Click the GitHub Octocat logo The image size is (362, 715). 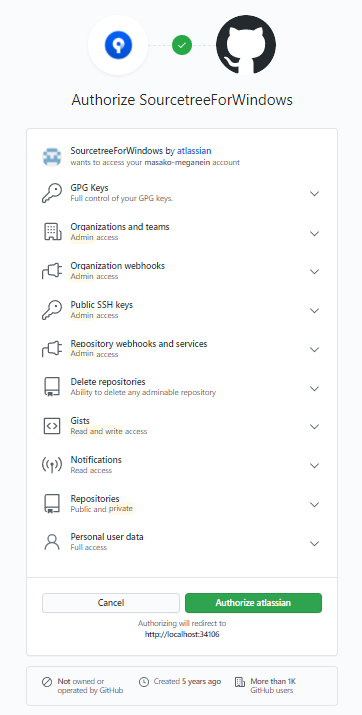(x=246, y=45)
